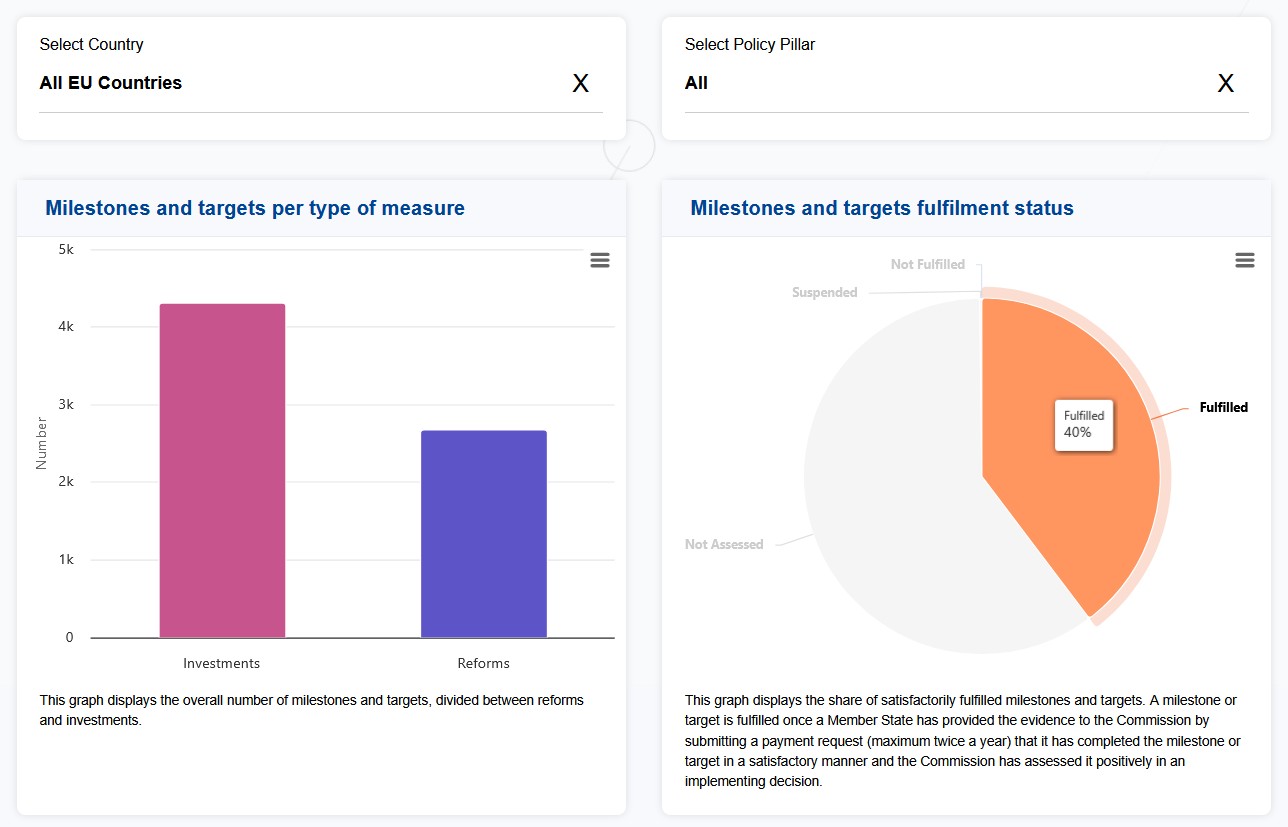The height and width of the screenshot is (827, 1288).
Task: Expand the Select Policy Pillar dropdown
Action: pos(940,83)
